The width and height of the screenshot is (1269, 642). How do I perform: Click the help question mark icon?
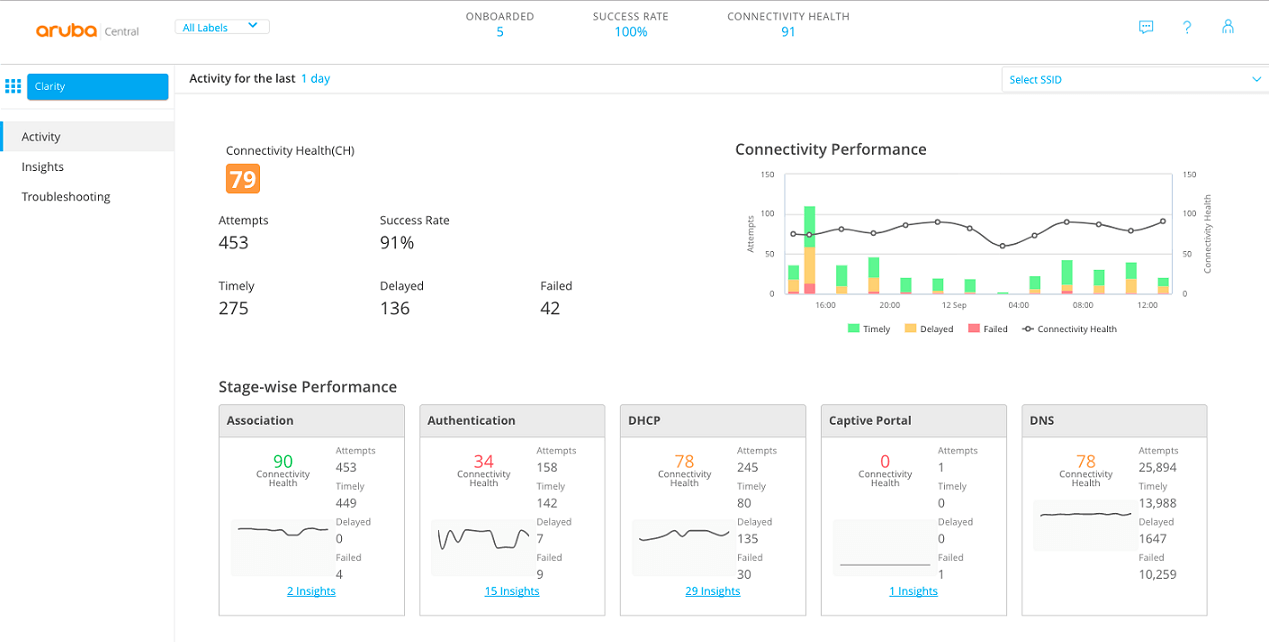tap(1187, 28)
